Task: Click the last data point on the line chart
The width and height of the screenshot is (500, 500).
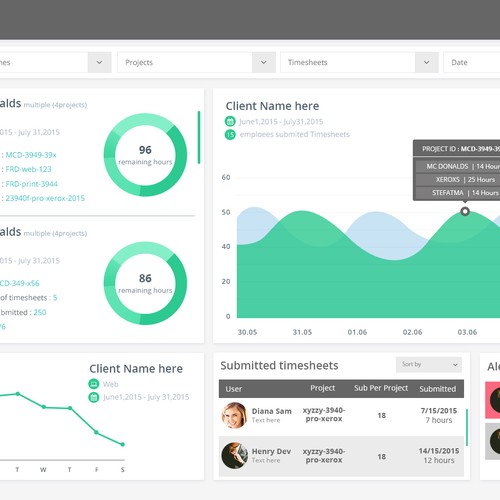Action: point(123,444)
